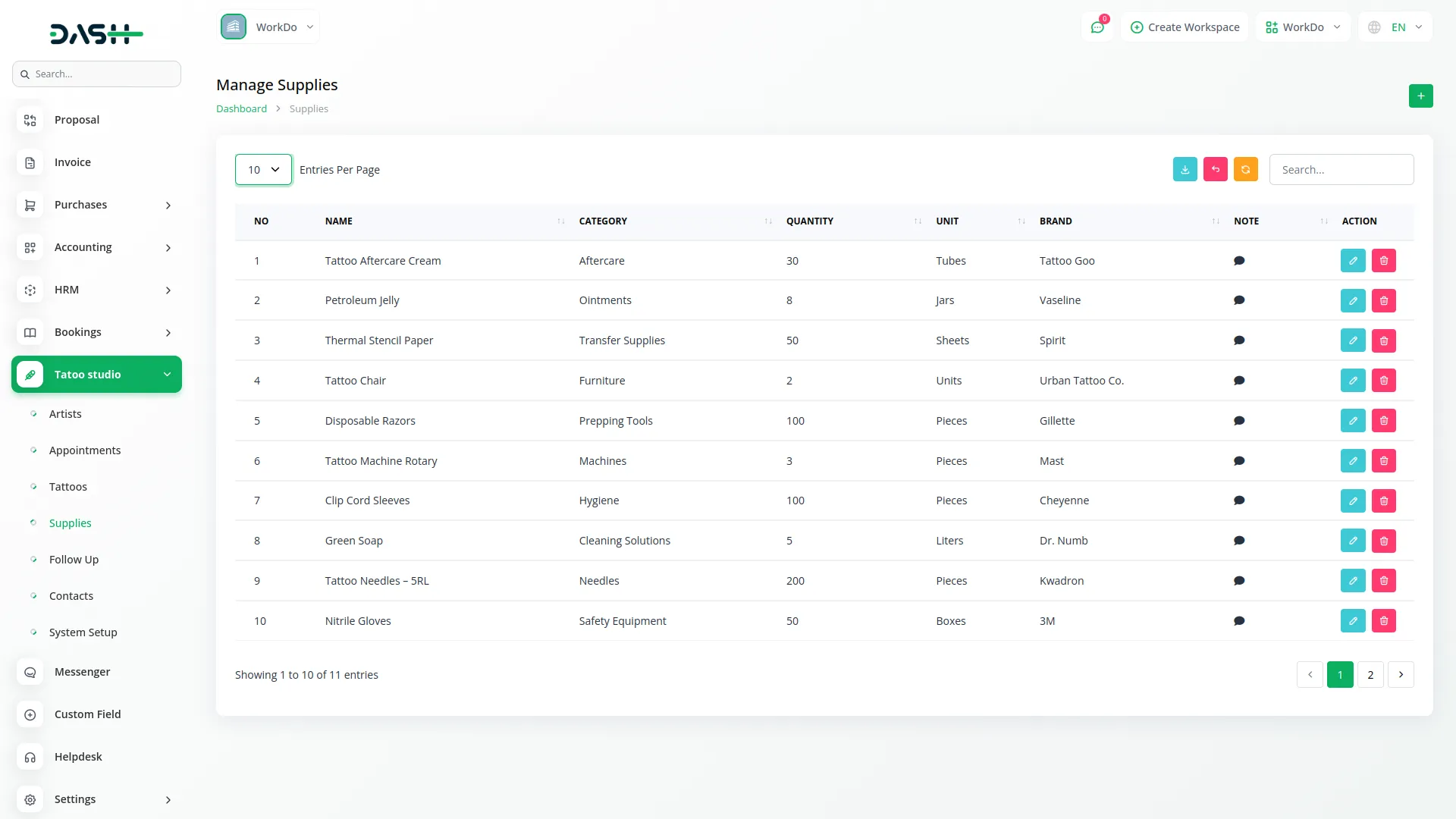Click the teal download export icon
1456x819 pixels.
[1185, 170]
